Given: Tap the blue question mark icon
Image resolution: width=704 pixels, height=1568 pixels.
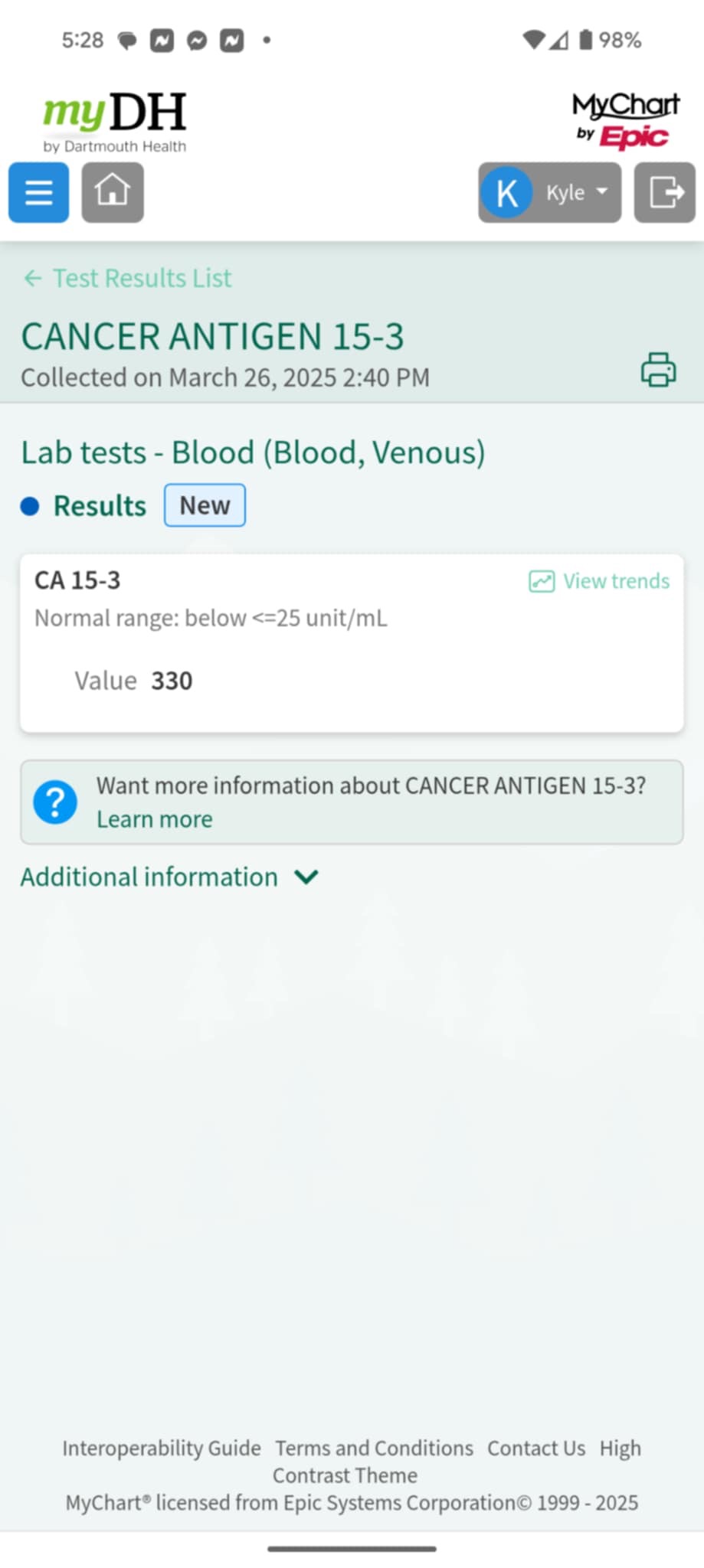Looking at the screenshot, I should tap(55, 802).
